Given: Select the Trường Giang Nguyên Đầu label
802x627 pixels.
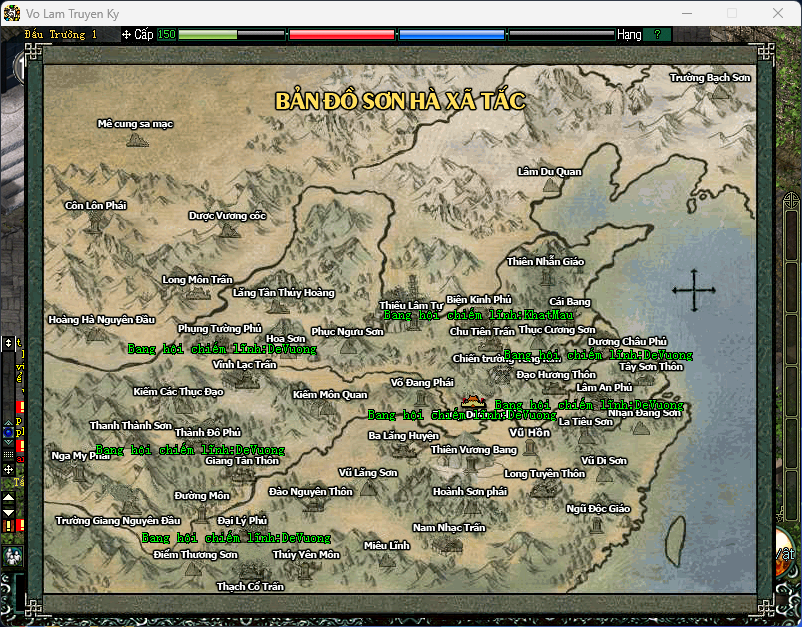Looking at the screenshot, I should [118, 521].
